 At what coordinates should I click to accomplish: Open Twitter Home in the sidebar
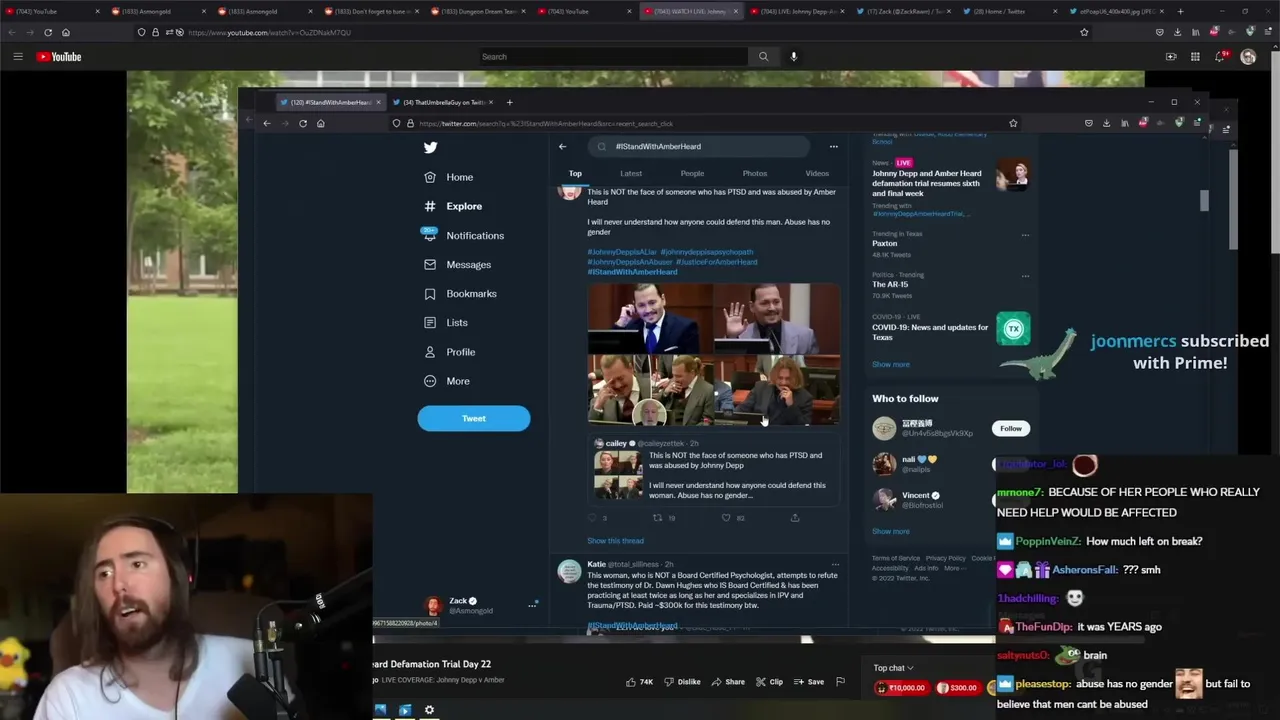tap(448, 177)
